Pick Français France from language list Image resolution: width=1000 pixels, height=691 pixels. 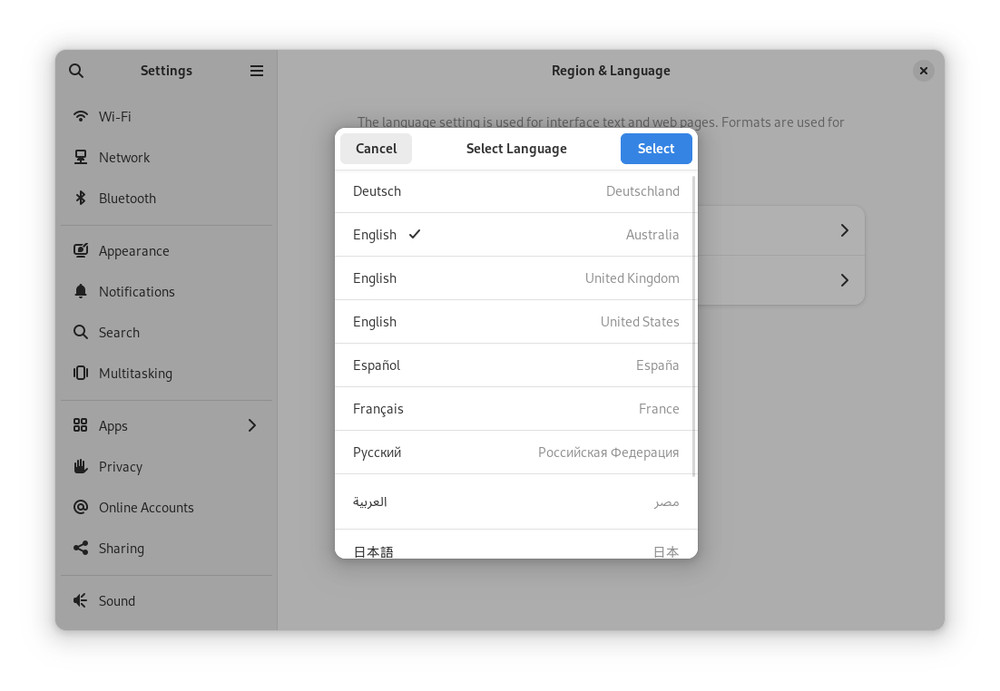[x=515, y=409]
